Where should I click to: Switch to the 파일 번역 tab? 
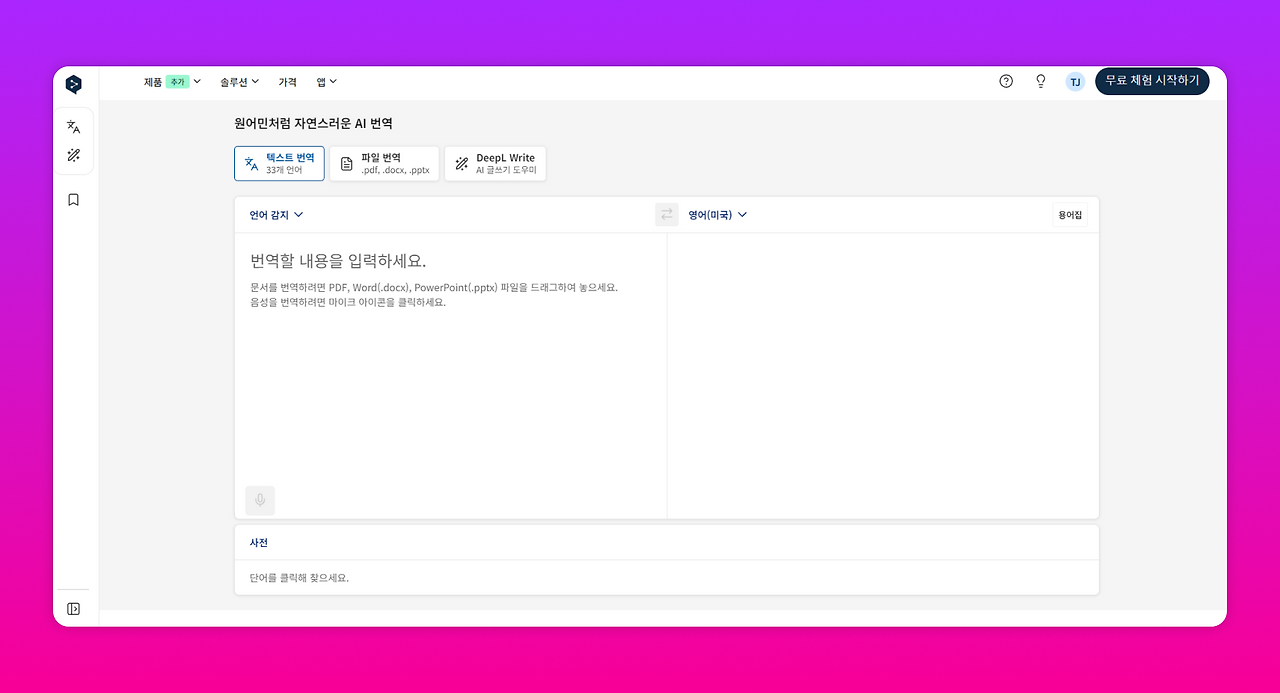(384, 164)
